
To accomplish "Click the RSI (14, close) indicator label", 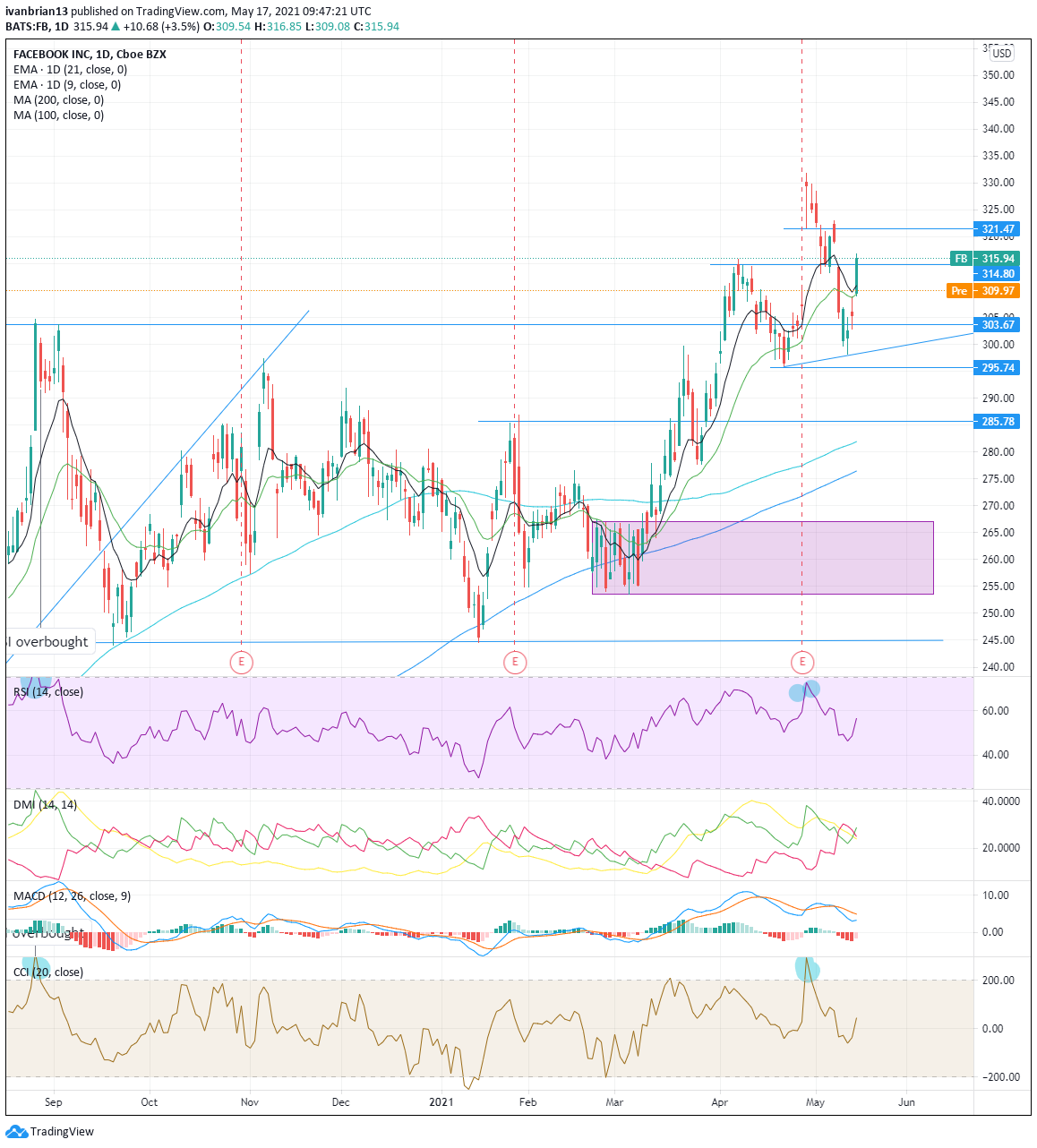I will coord(48,692).
